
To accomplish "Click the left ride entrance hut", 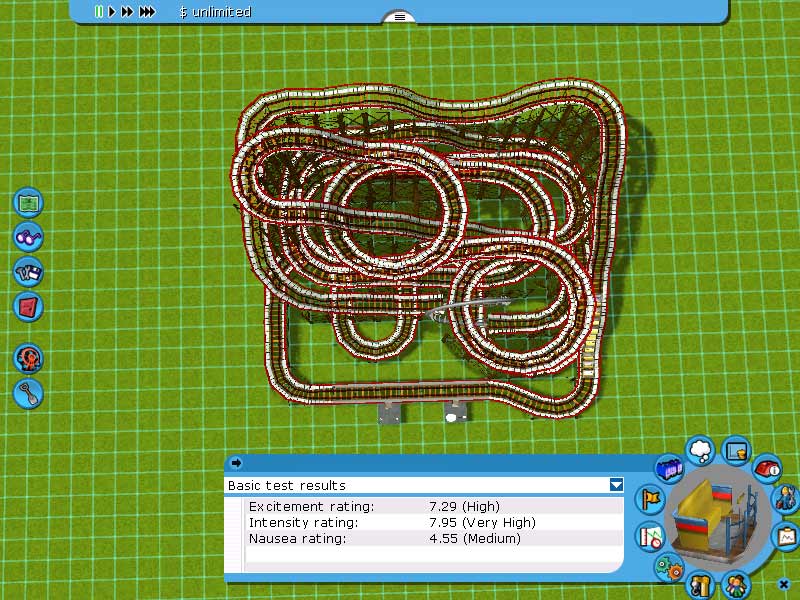I will click(x=389, y=412).
